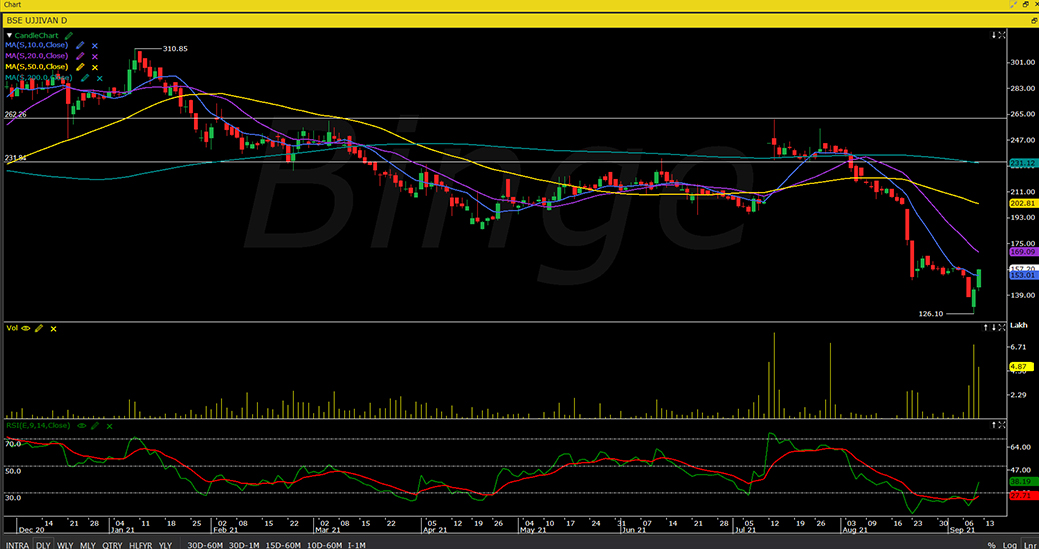Click the RSI(E,9,14,Close) label
Viewport: 1039px width, 549px height.
tap(40, 426)
